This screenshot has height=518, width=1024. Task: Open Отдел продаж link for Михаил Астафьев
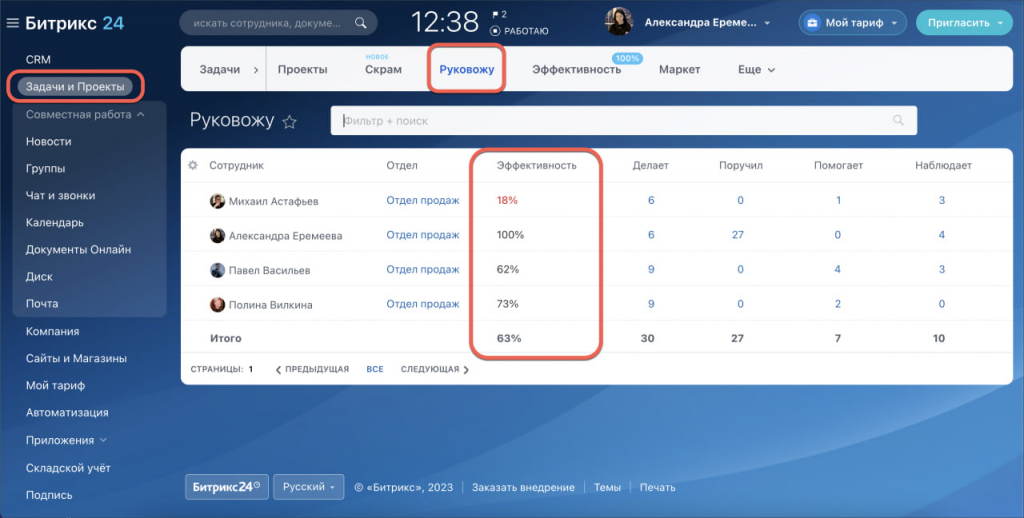tap(423, 201)
